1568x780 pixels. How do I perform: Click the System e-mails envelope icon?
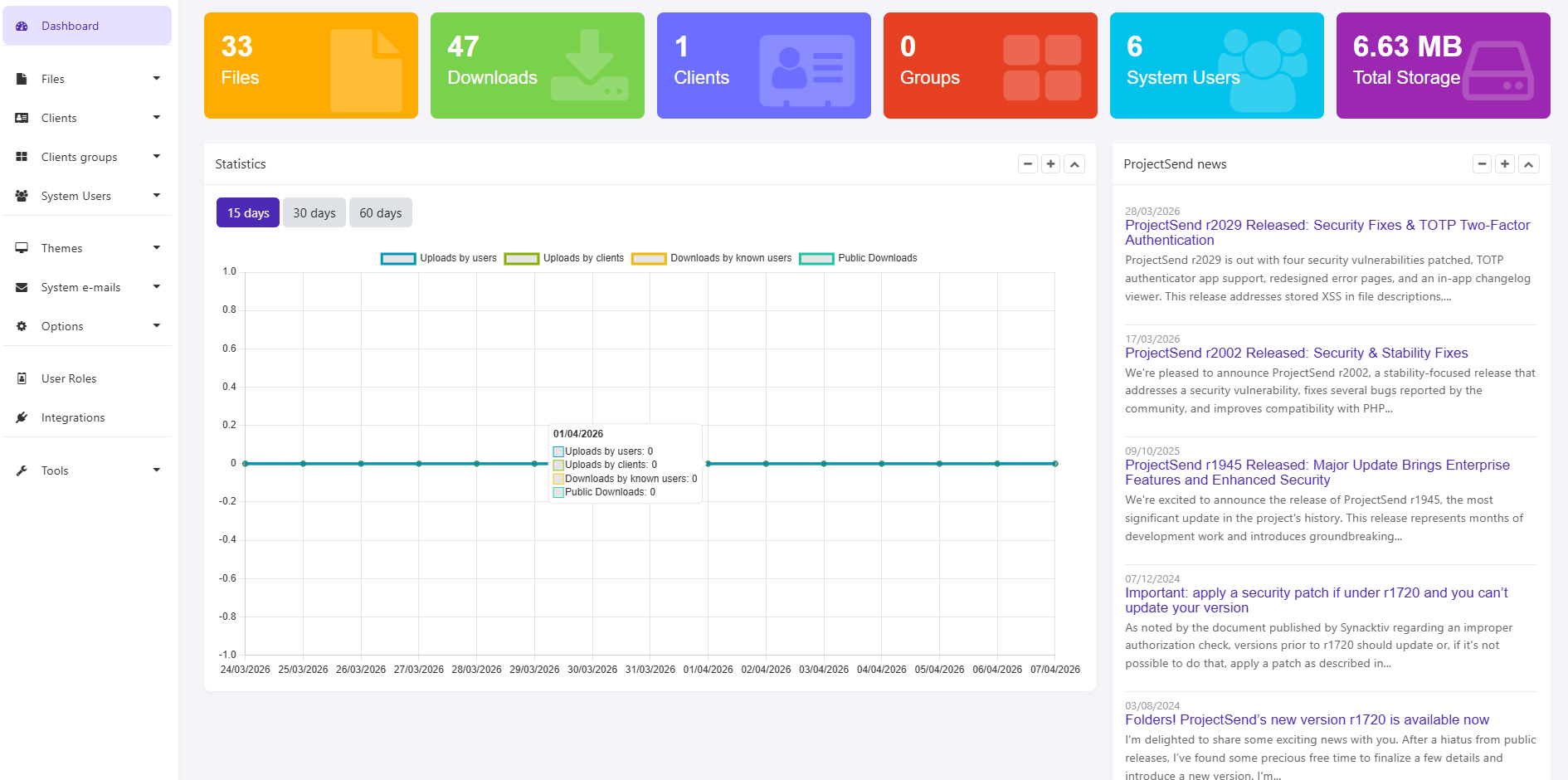pos(22,287)
